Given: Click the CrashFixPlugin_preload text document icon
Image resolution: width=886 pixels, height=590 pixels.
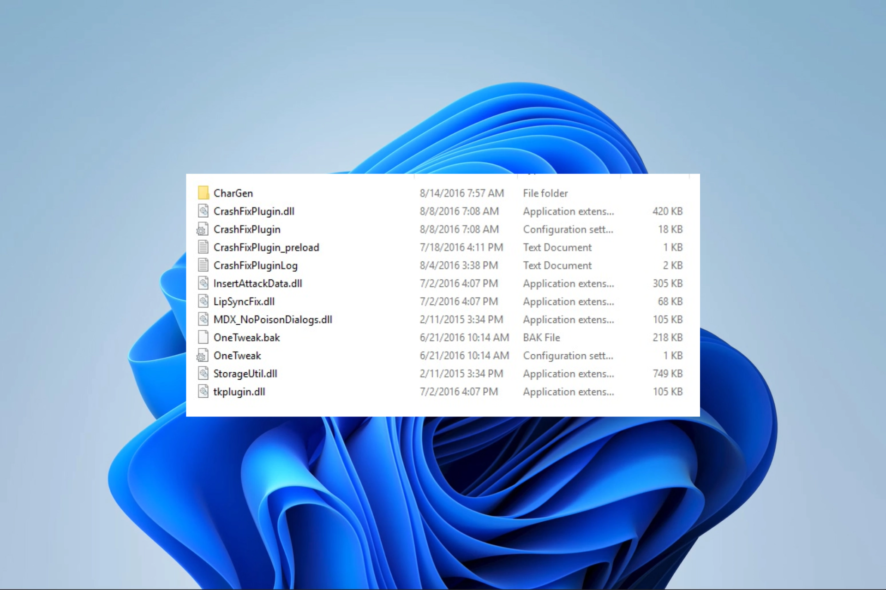Looking at the screenshot, I should coord(203,248).
